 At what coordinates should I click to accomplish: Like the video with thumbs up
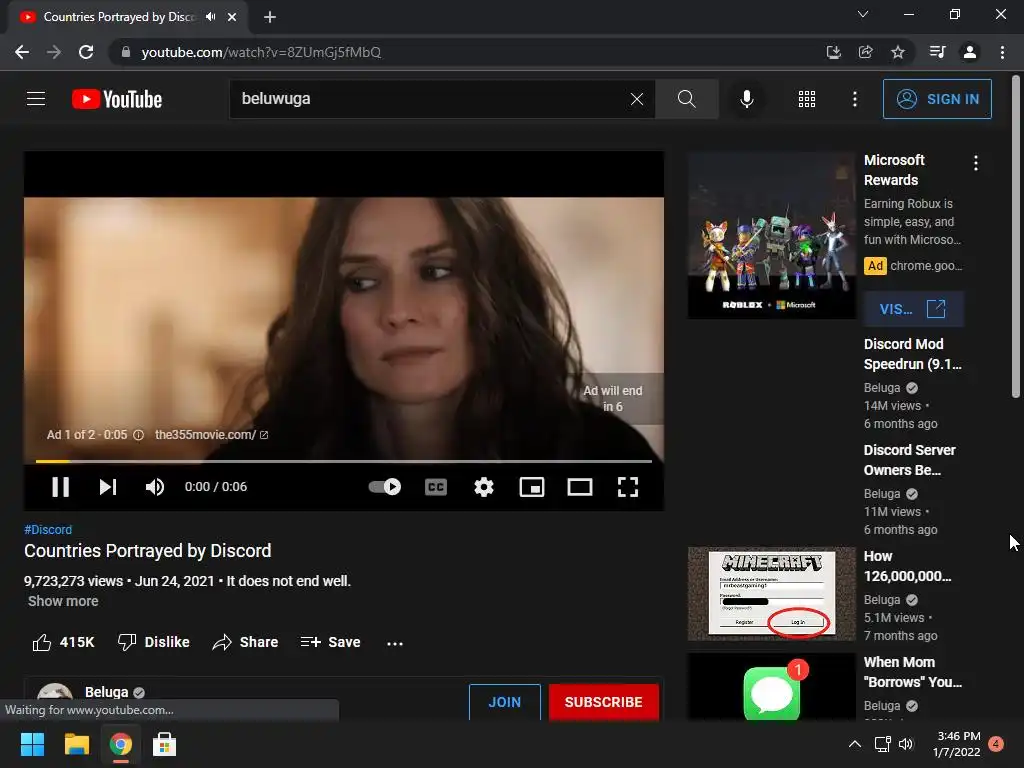pyautogui.click(x=63, y=642)
